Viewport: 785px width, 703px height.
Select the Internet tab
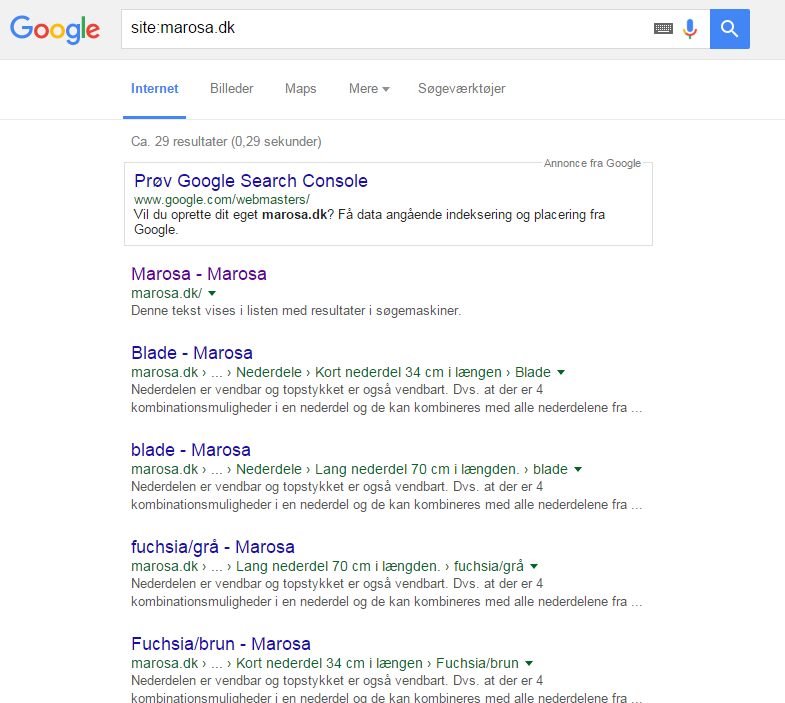[x=154, y=89]
